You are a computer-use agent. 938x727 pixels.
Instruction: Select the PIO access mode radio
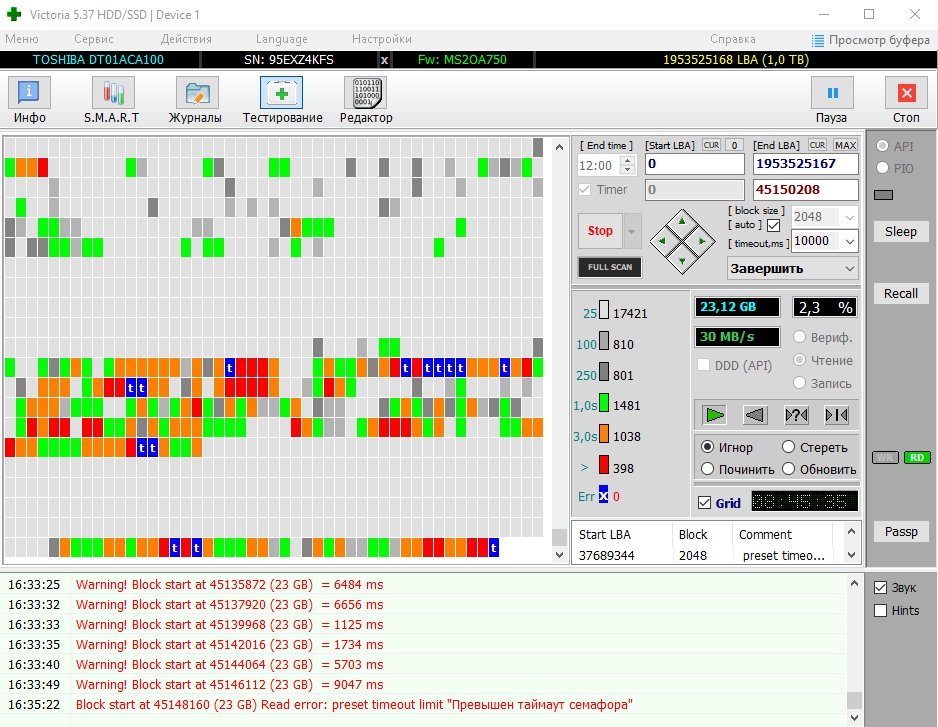coord(882,168)
